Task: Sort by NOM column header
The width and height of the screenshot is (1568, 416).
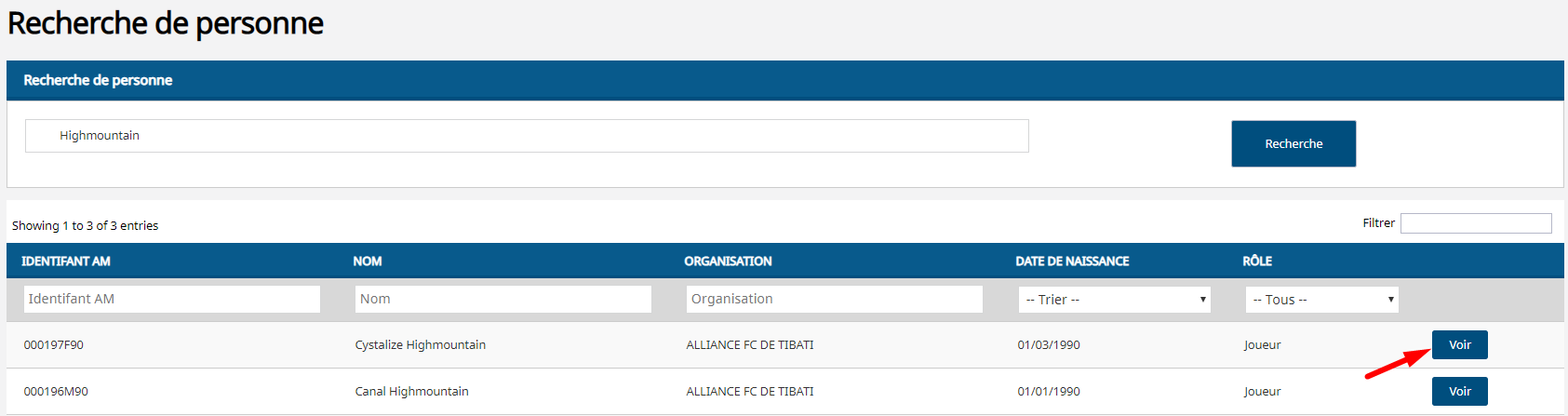Action: (368, 262)
